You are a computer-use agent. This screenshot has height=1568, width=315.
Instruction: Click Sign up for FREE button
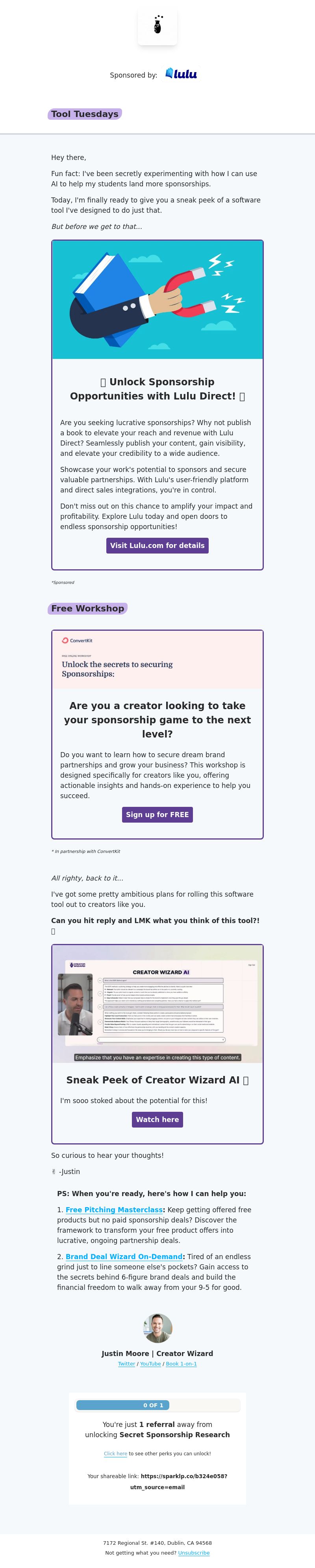tap(157, 814)
